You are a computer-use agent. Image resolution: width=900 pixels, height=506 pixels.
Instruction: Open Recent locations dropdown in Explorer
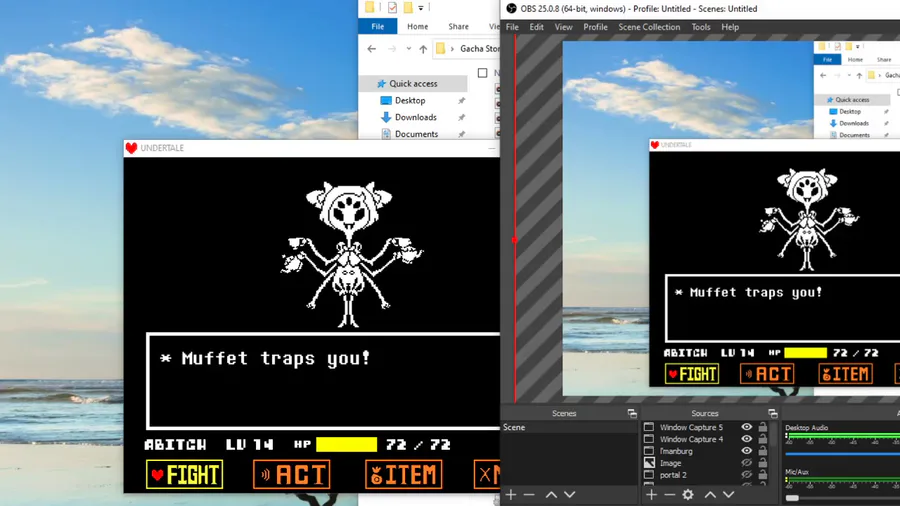coord(409,49)
